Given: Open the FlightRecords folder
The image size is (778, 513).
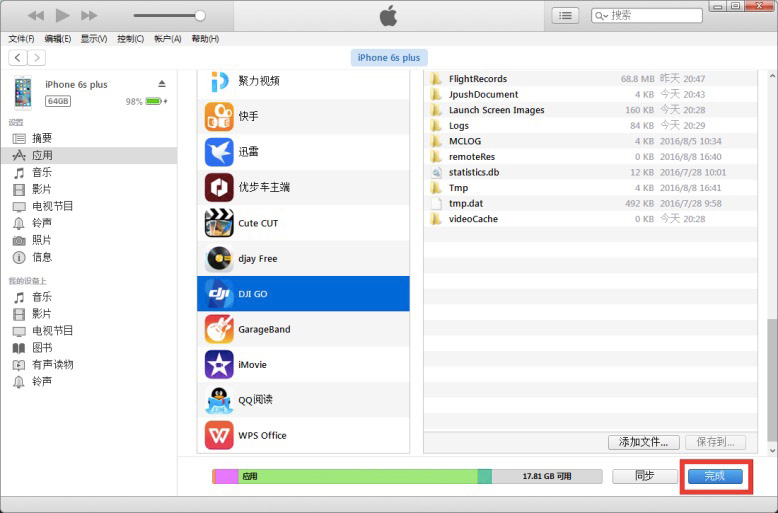Looking at the screenshot, I should 477,79.
